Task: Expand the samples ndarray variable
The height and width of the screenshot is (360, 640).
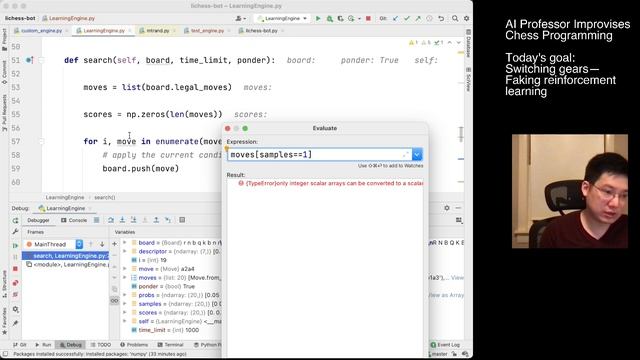Action: click(x=125, y=304)
